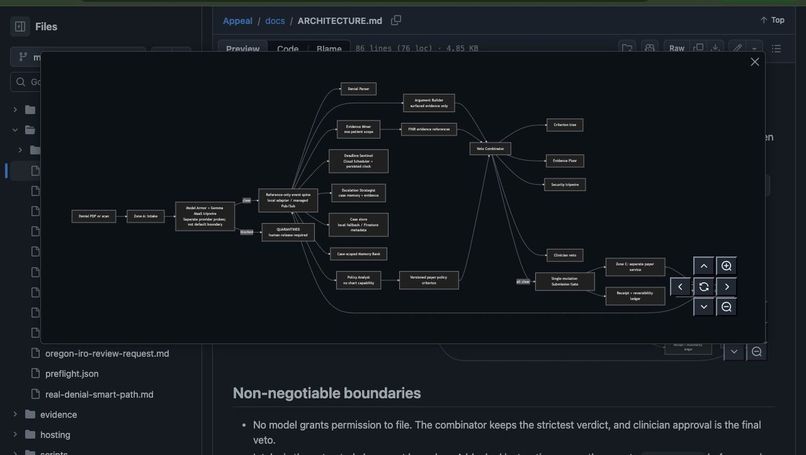Click the Receipt + reversibility ledger node
Screen dimensions: 806x455
tap(635, 296)
